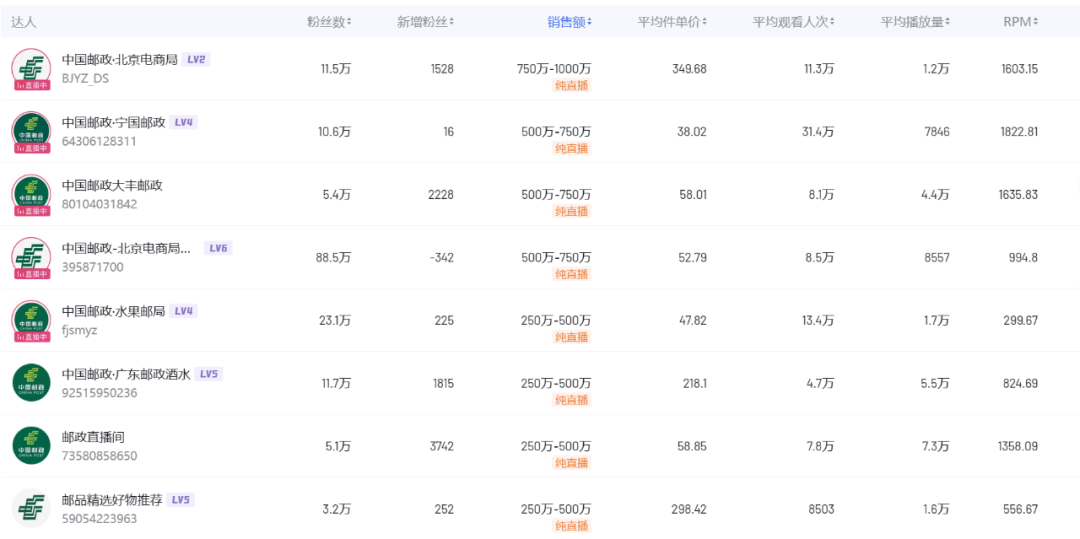Click sales value 750万-1000万
This screenshot has width=1080, height=539.
tap(554, 69)
